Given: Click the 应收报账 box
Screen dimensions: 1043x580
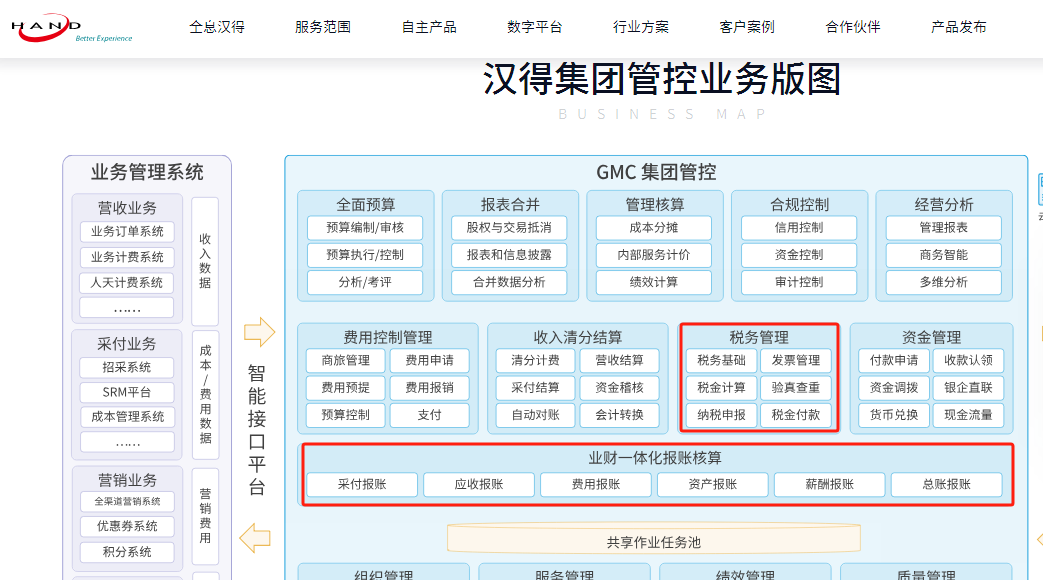Looking at the screenshot, I should [479, 484].
